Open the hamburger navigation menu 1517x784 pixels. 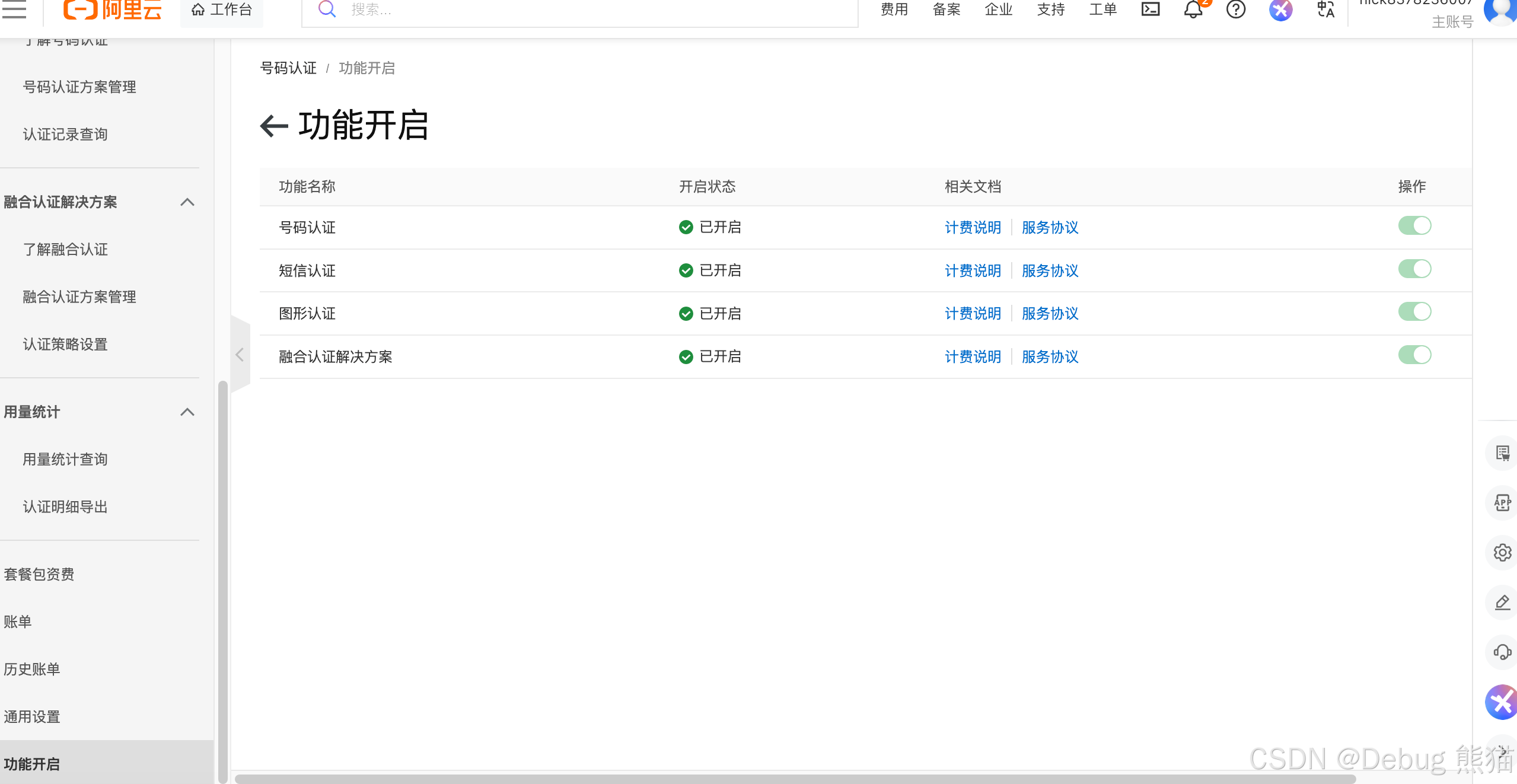[x=14, y=9]
